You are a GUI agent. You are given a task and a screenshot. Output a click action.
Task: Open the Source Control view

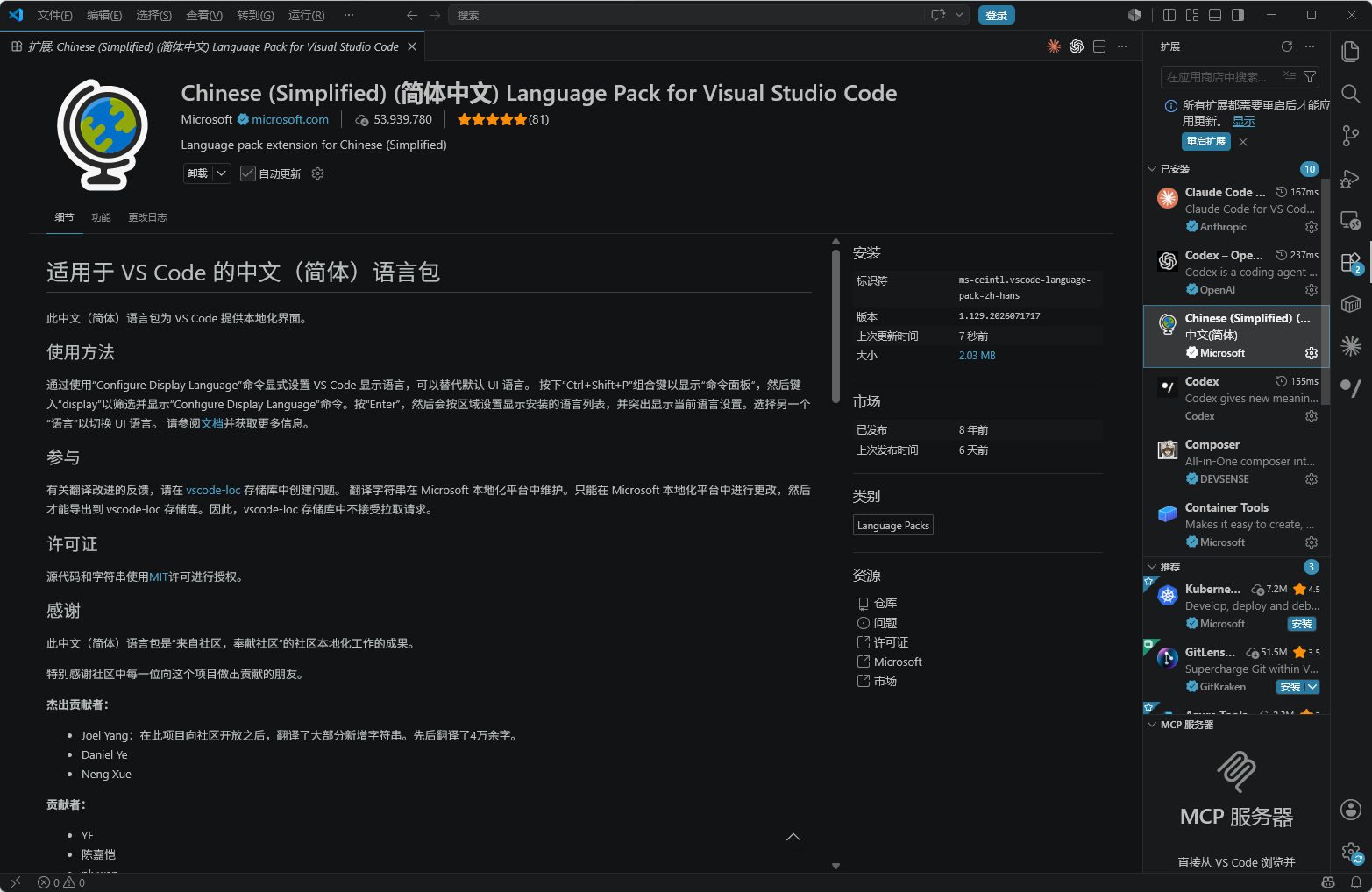point(1351,136)
